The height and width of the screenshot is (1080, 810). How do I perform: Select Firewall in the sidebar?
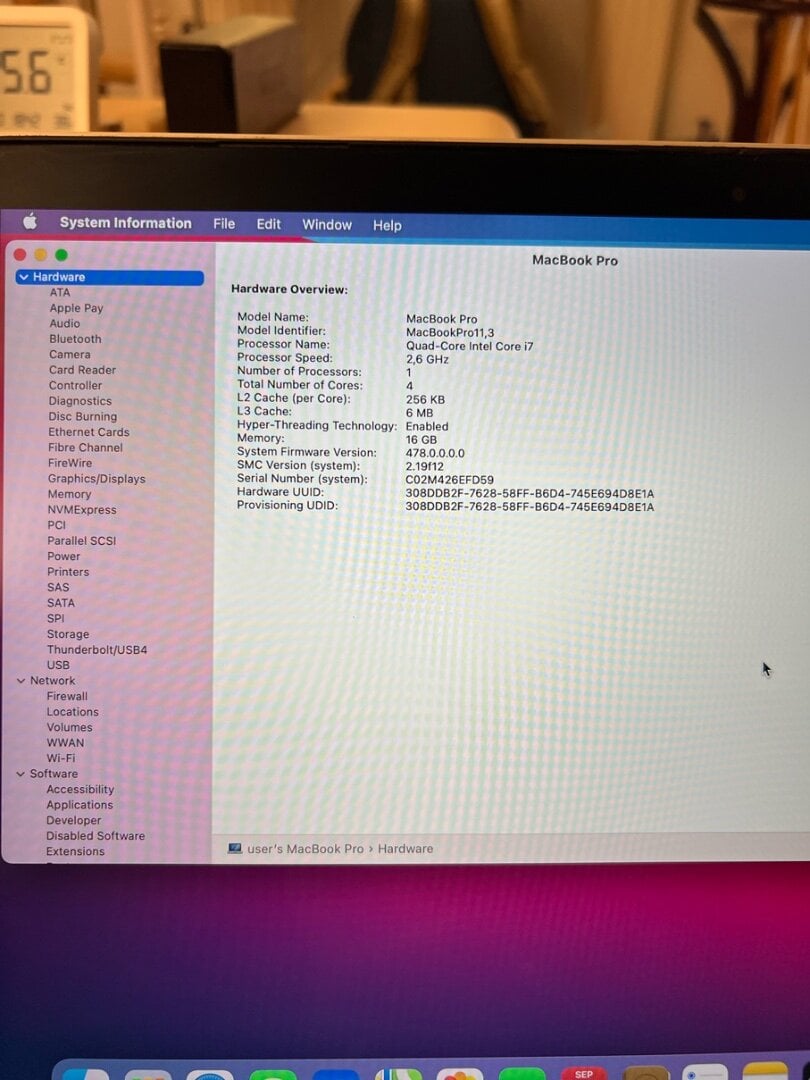68,696
